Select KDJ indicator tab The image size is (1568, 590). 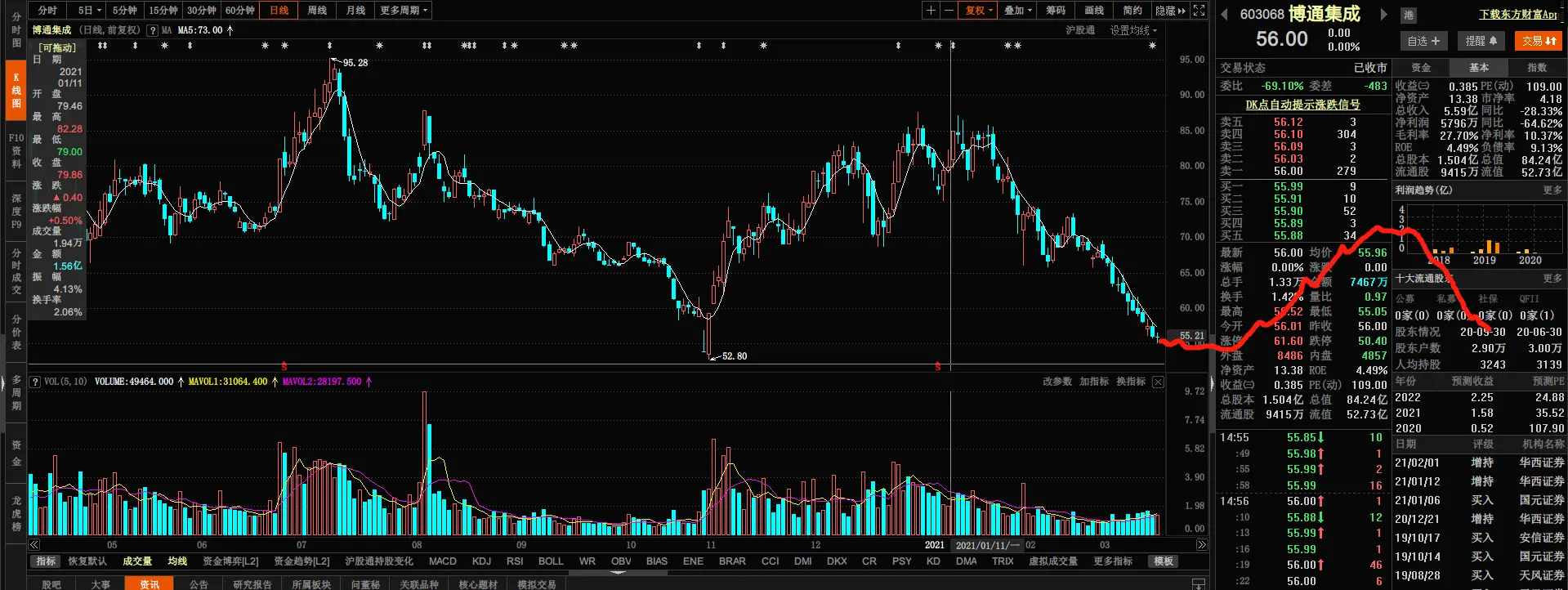click(482, 561)
